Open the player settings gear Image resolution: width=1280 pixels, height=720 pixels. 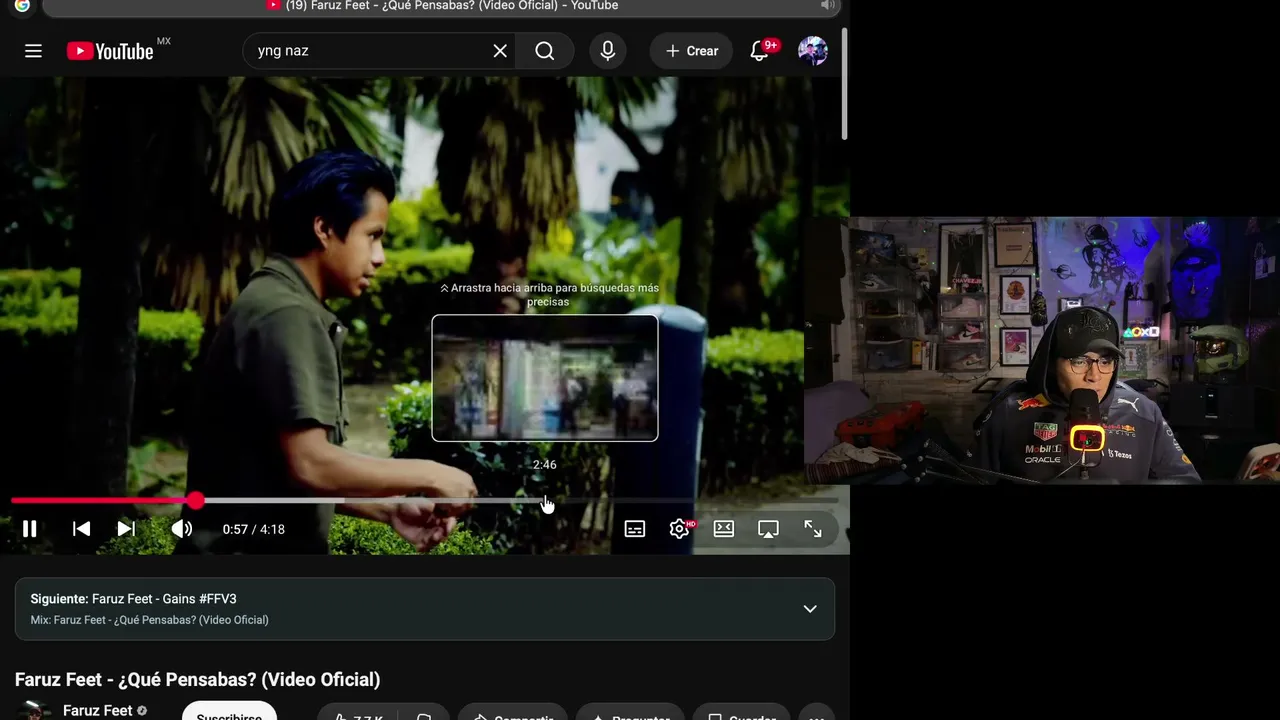click(x=680, y=529)
